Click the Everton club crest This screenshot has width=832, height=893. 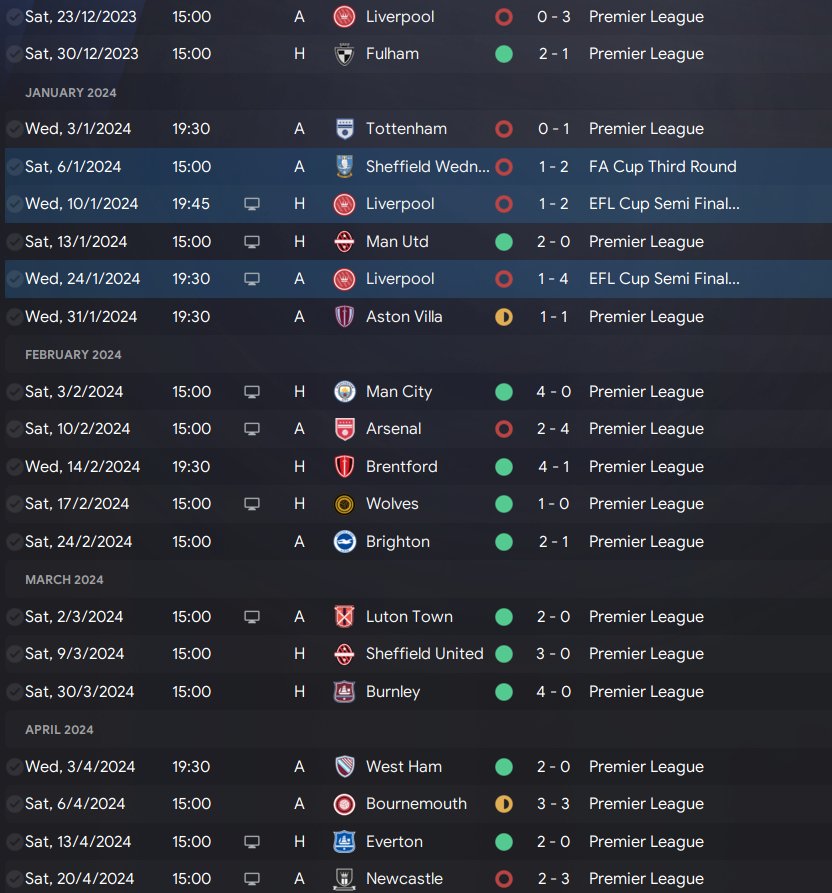click(345, 841)
